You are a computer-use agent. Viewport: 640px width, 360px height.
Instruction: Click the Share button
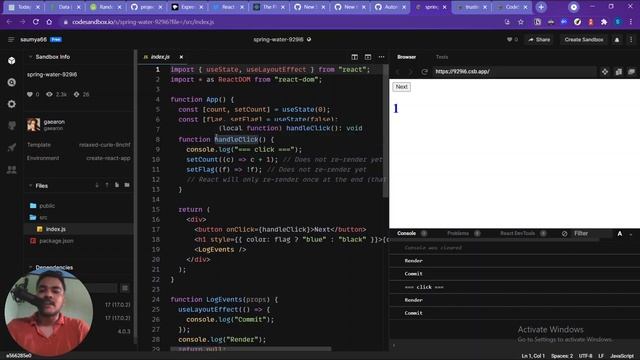539,40
